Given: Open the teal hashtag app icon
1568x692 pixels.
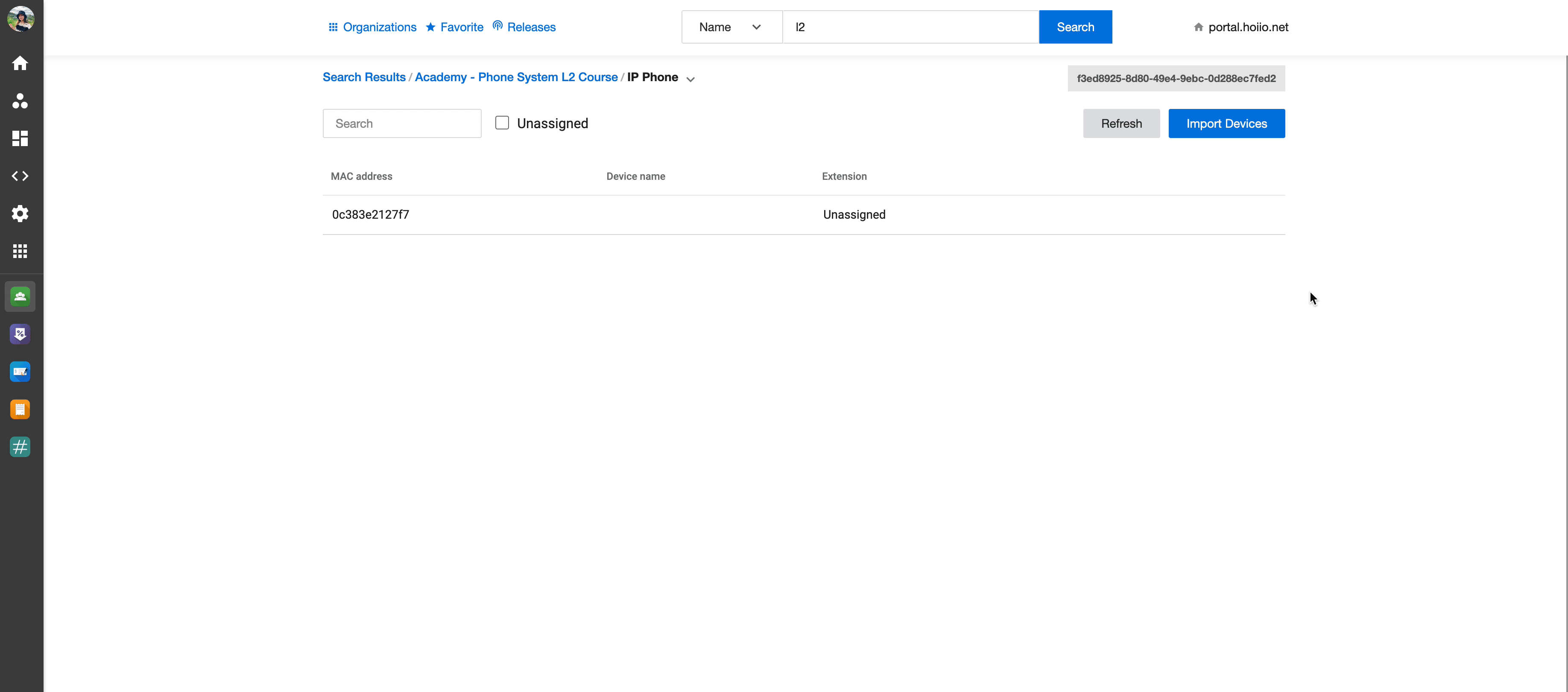Looking at the screenshot, I should tap(20, 447).
